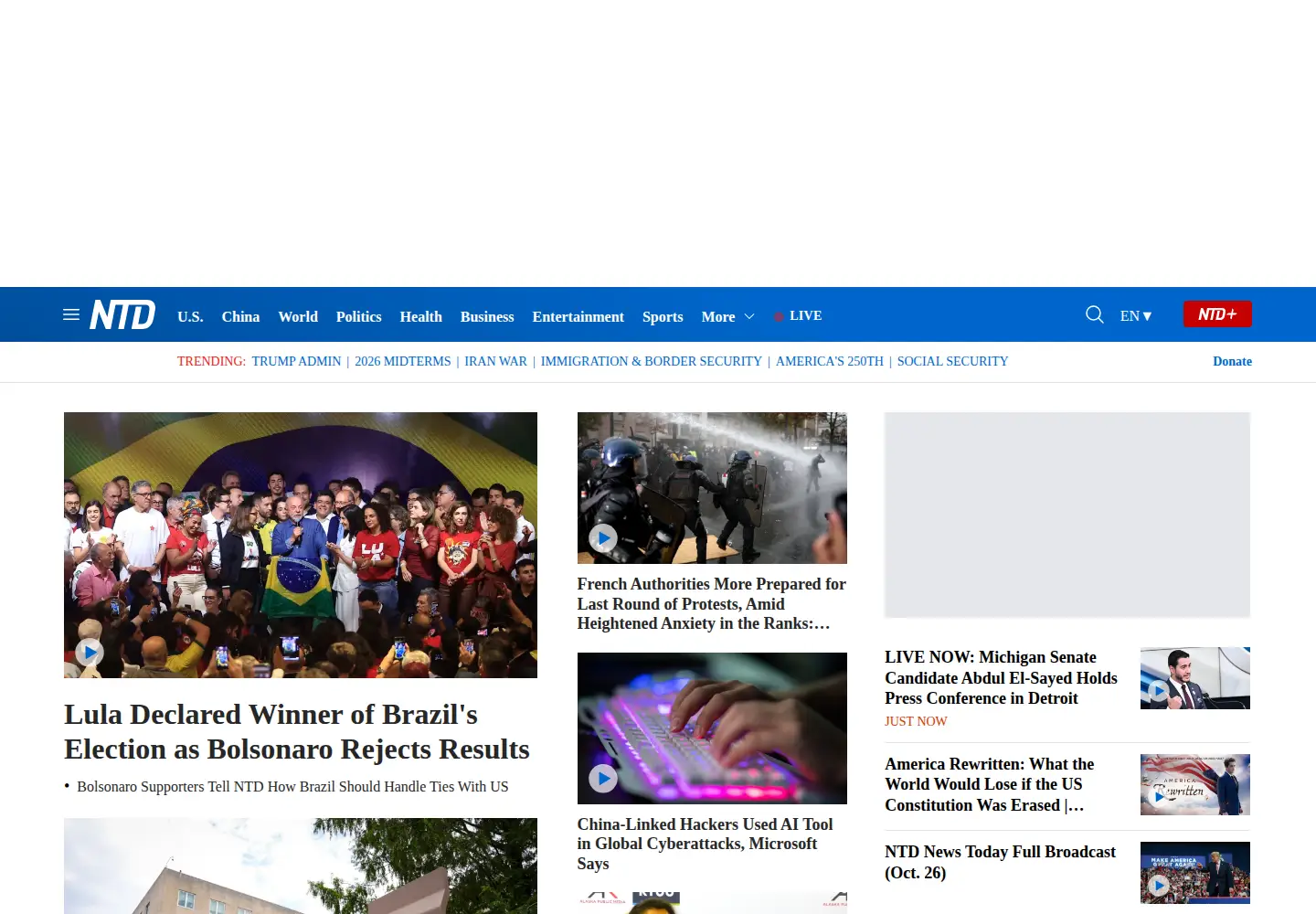Open NTD News Today Full Broadcast headline
Image resolution: width=1316 pixels, height=914 pixels.
tap(1000, 862)
